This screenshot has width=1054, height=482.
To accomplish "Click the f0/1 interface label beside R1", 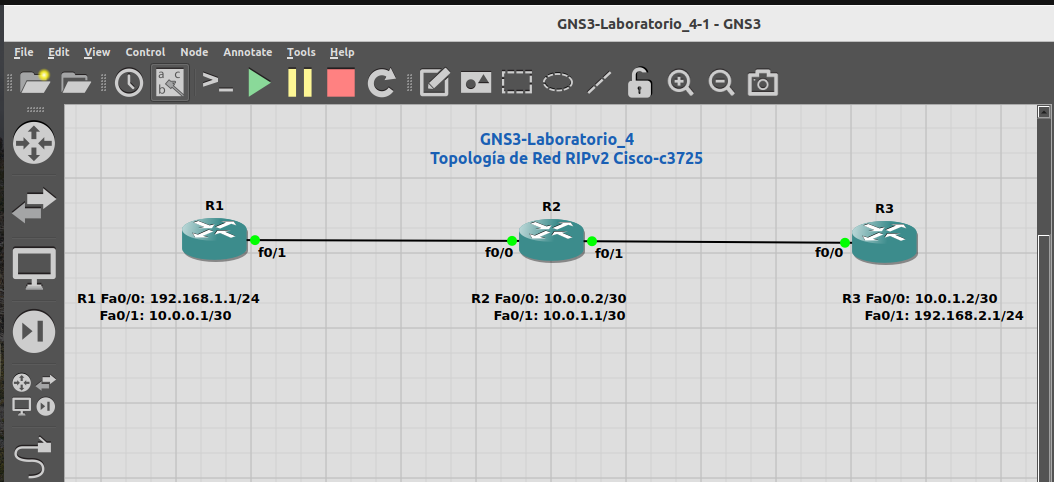I will pyautogui.click(x=272, y=253).
